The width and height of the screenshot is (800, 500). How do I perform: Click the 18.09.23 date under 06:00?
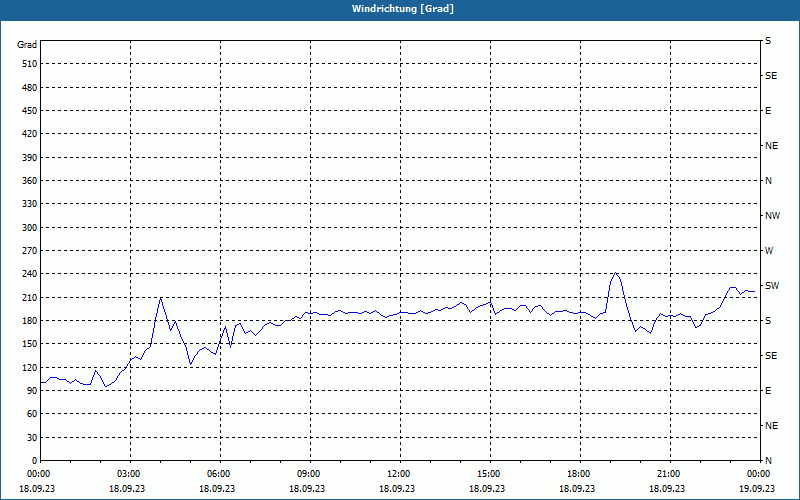click(x=217, y=488)
